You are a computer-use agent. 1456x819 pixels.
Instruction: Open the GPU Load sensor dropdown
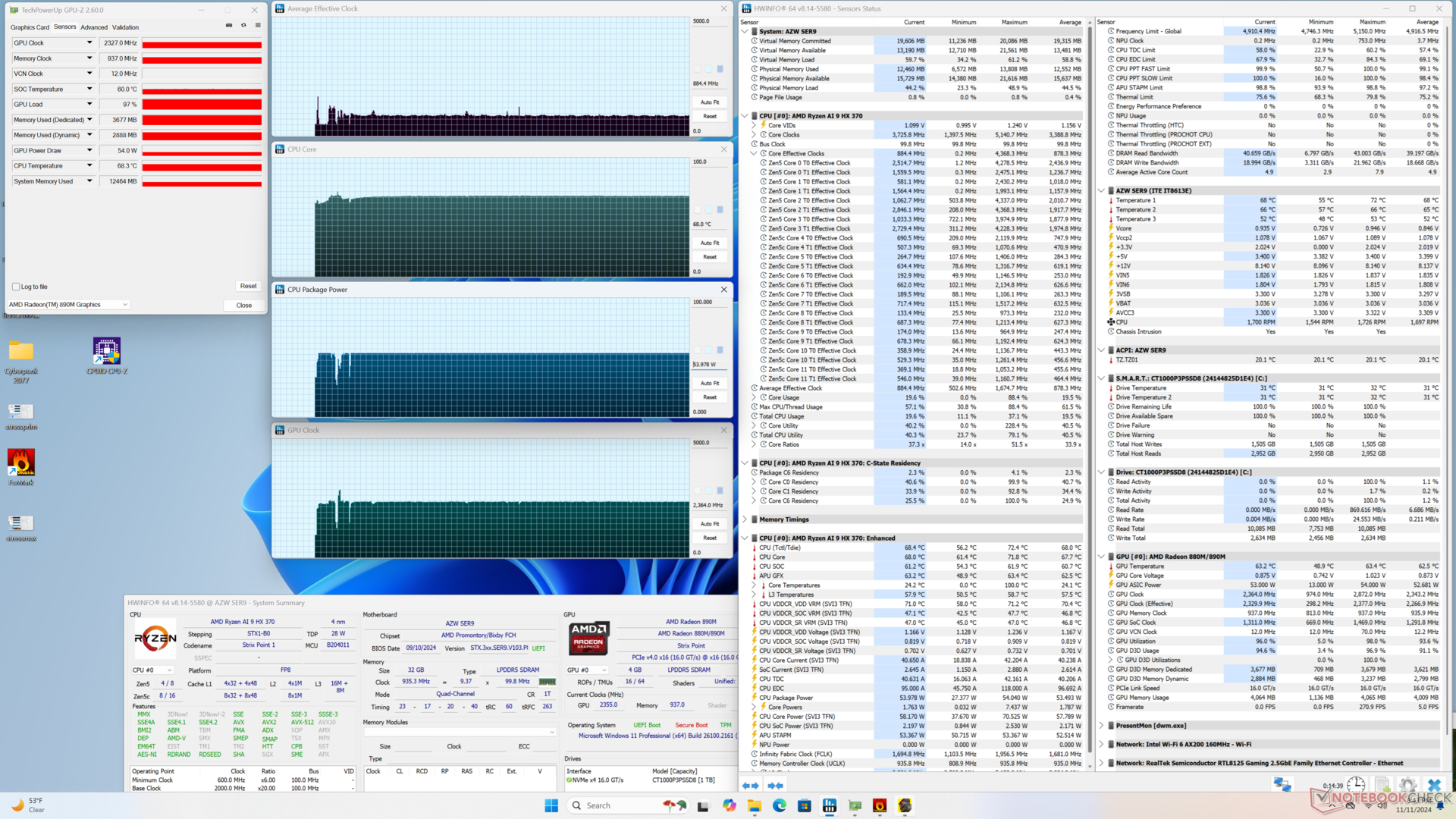tap(89, 104)
